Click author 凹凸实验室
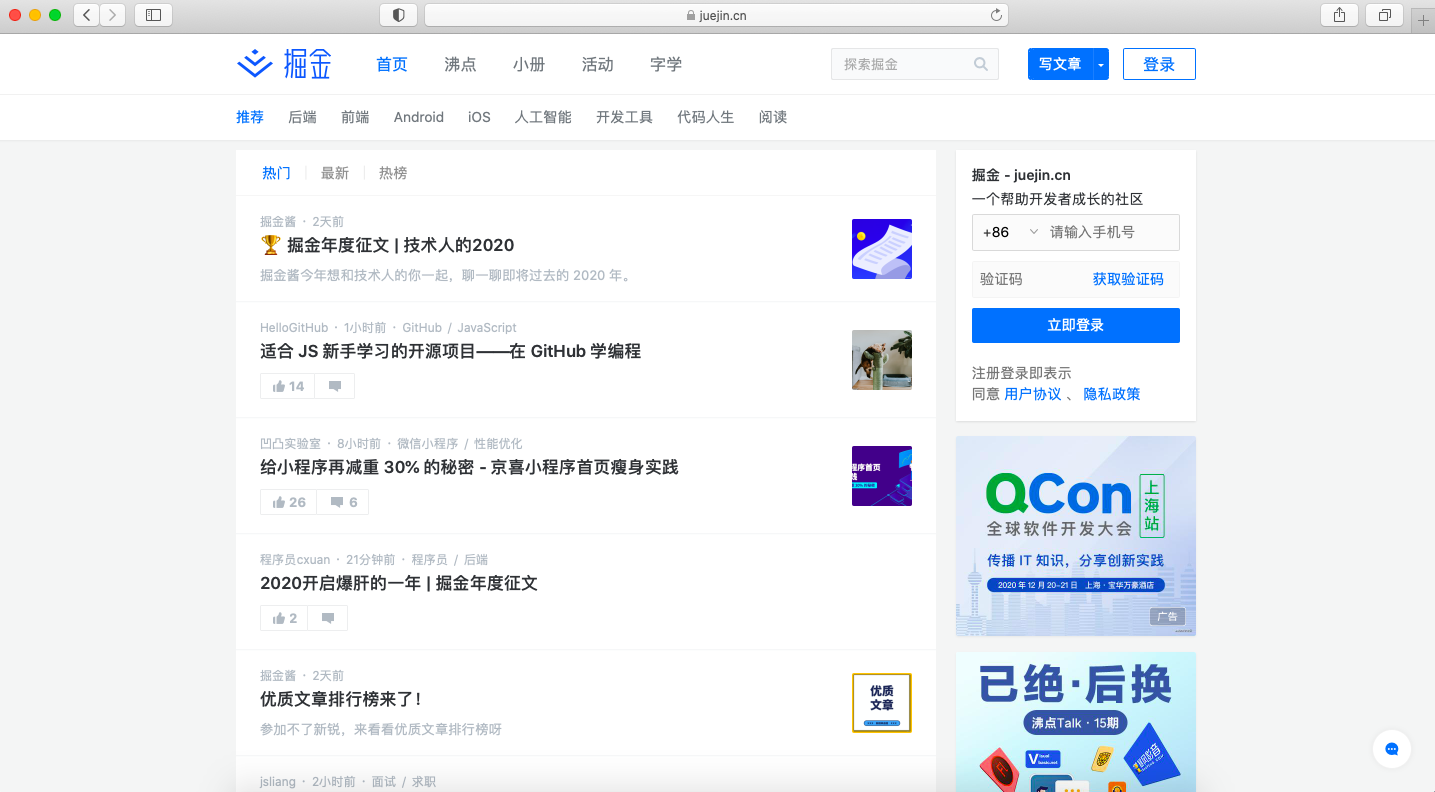 tap(290, 444)
